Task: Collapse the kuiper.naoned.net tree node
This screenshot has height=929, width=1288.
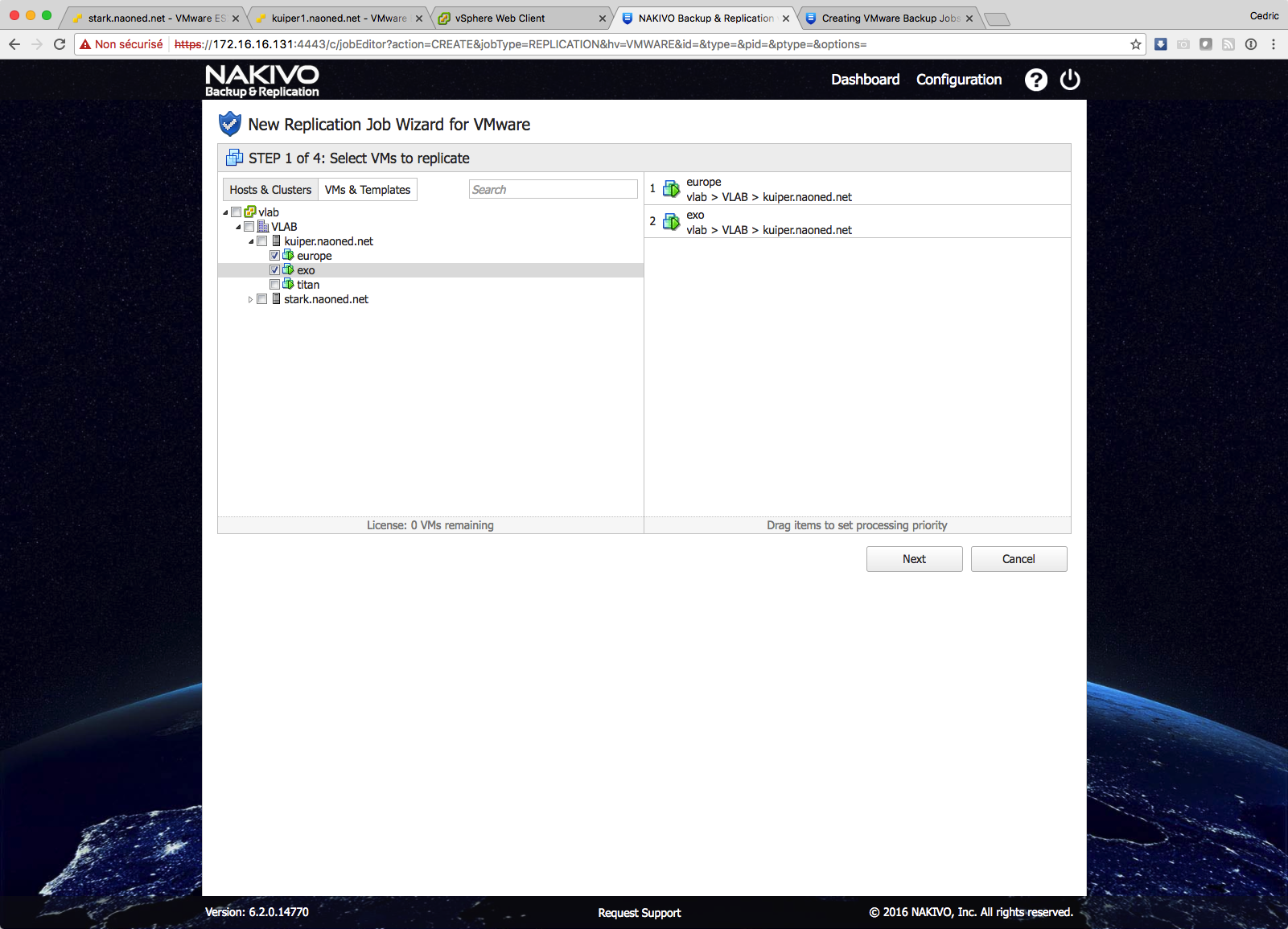Action: (x=251, y=241)
